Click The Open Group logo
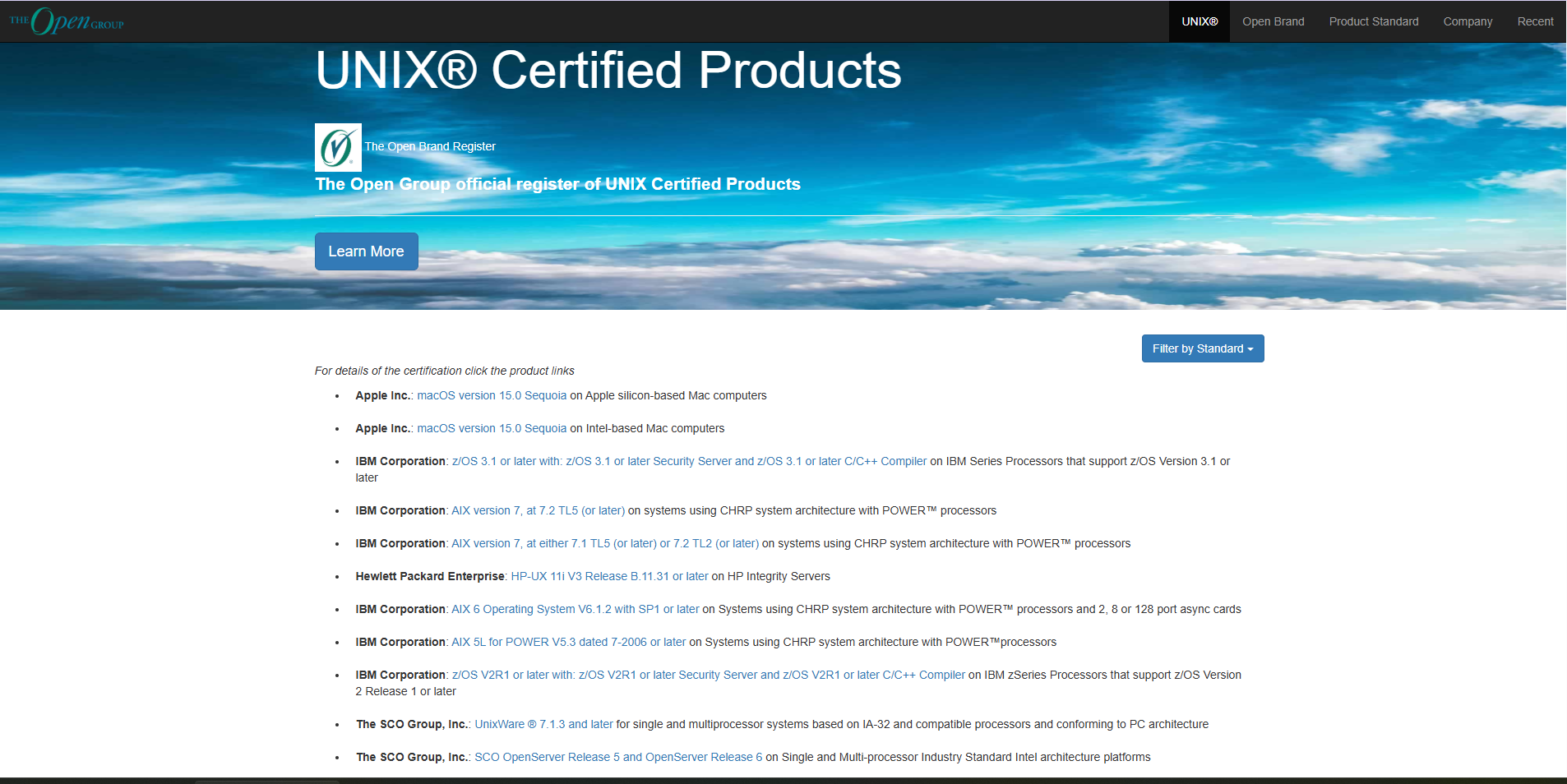This screenshot has width=1567, height=784. (67, 21)
